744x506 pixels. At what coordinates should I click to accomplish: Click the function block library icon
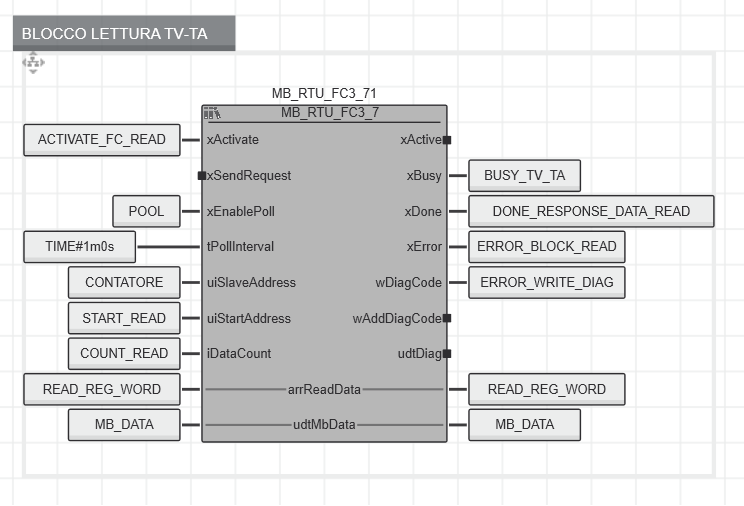tap(212, 113)
